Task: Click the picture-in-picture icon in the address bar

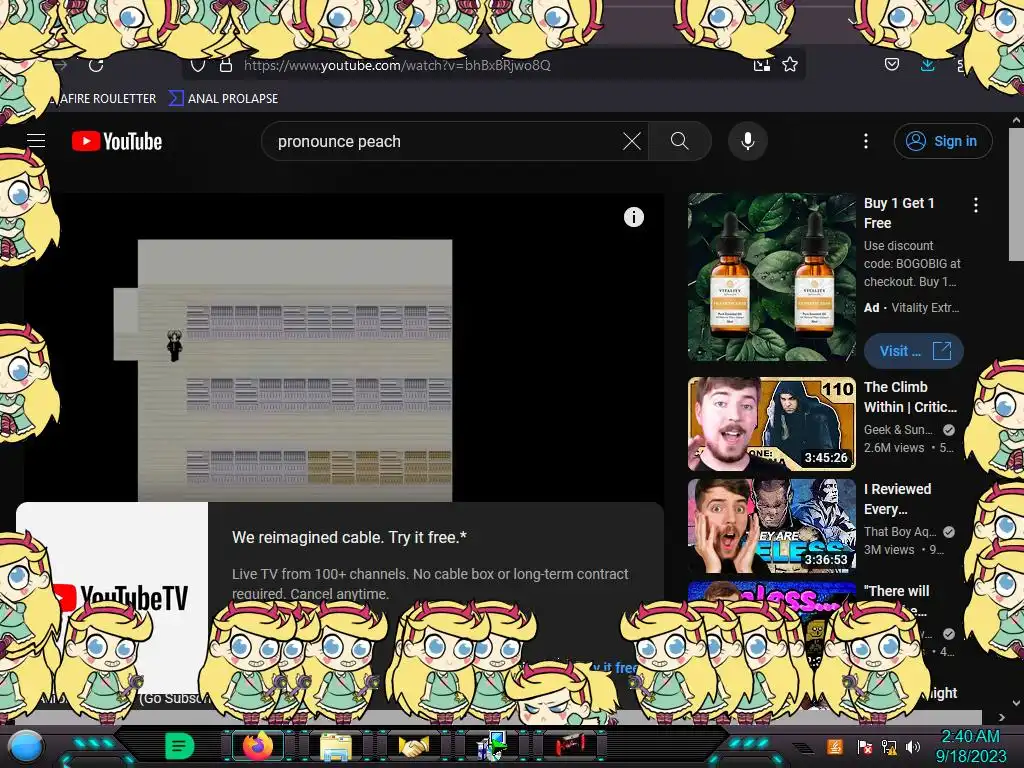Action: coord(761,65)
